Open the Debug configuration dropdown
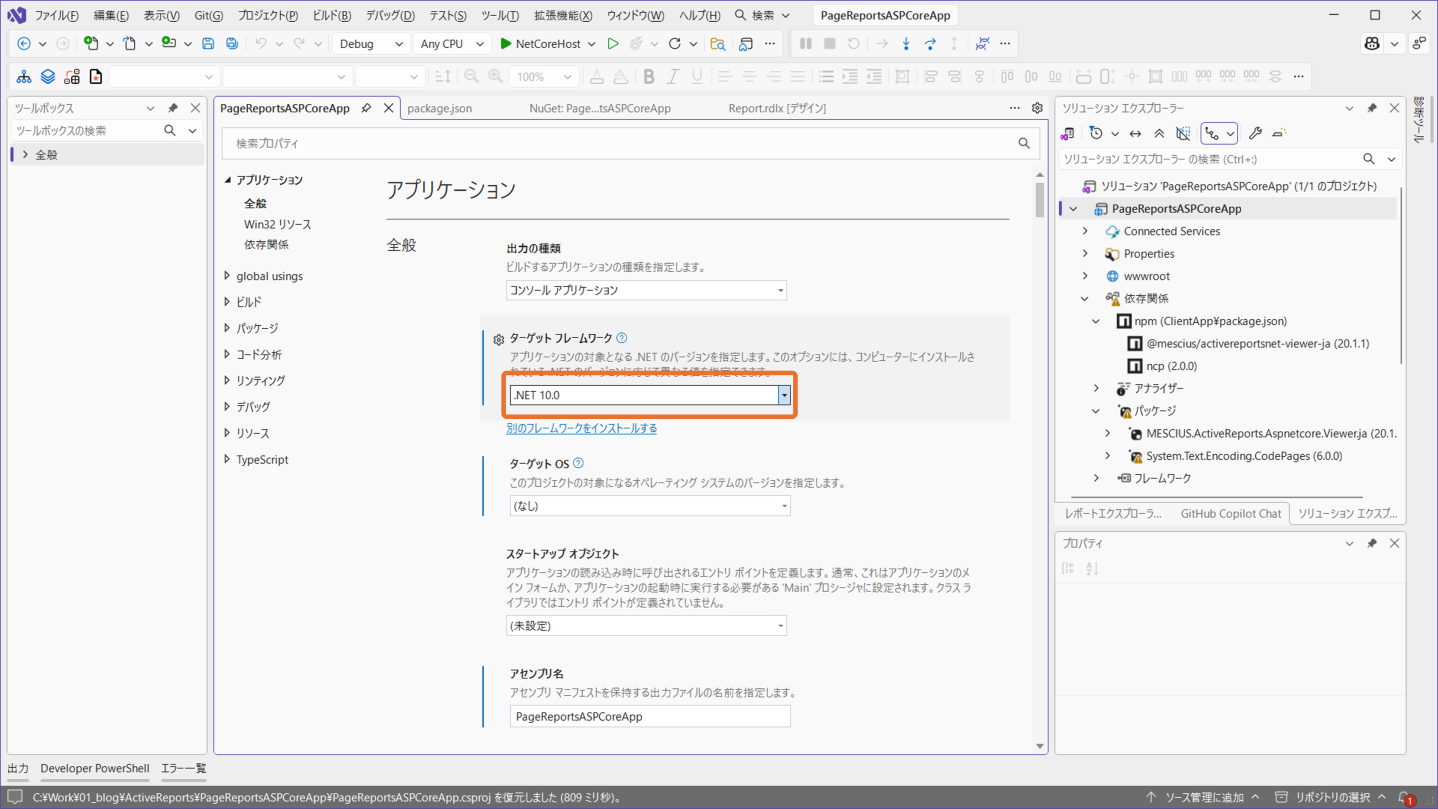This screenshot has width=1438, height=809. tap(371, 44)
